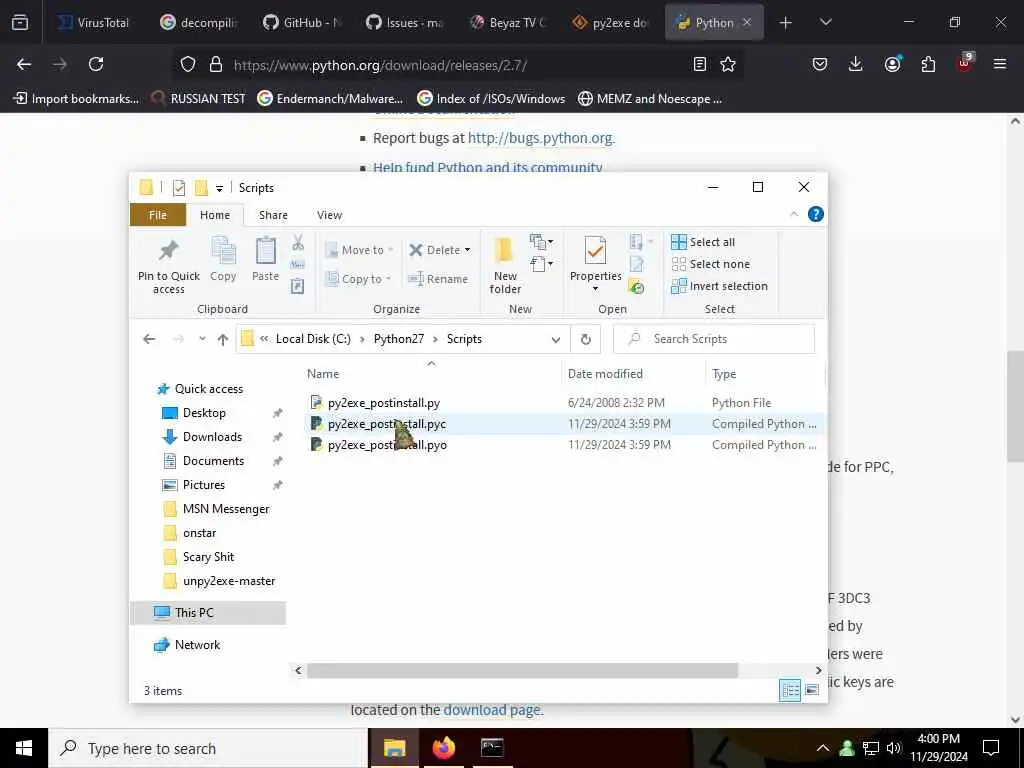Bookmark this page with the star icon

click(x=728, y=64)
